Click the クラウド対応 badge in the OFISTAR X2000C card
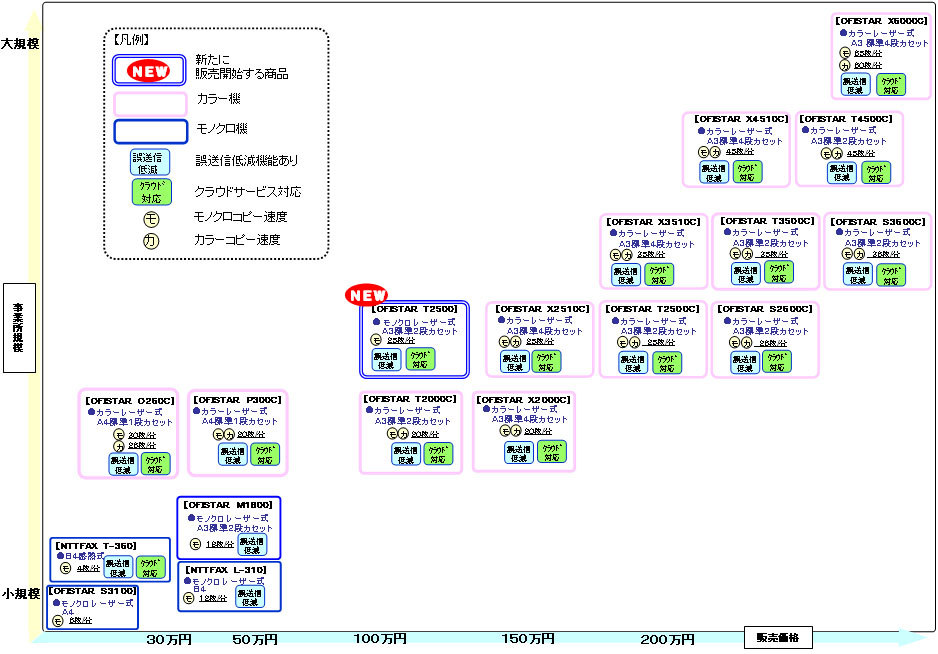 pos(552,452)
